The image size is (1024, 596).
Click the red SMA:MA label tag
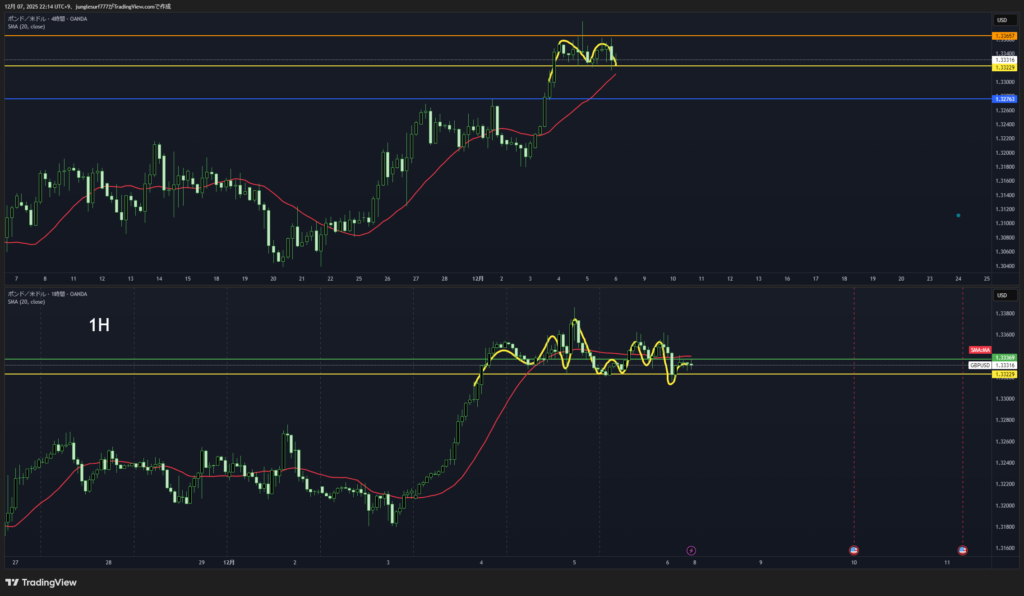click(x=980, y=350)
